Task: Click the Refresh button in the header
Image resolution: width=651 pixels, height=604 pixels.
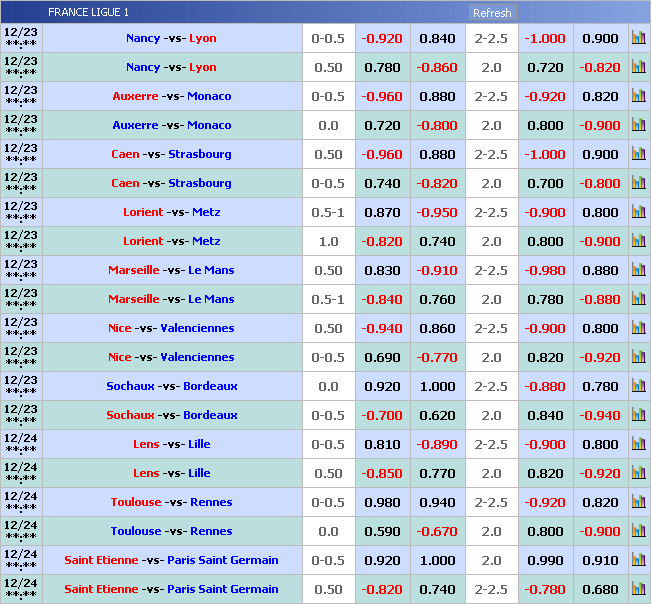Action: (x=491, y=13)
